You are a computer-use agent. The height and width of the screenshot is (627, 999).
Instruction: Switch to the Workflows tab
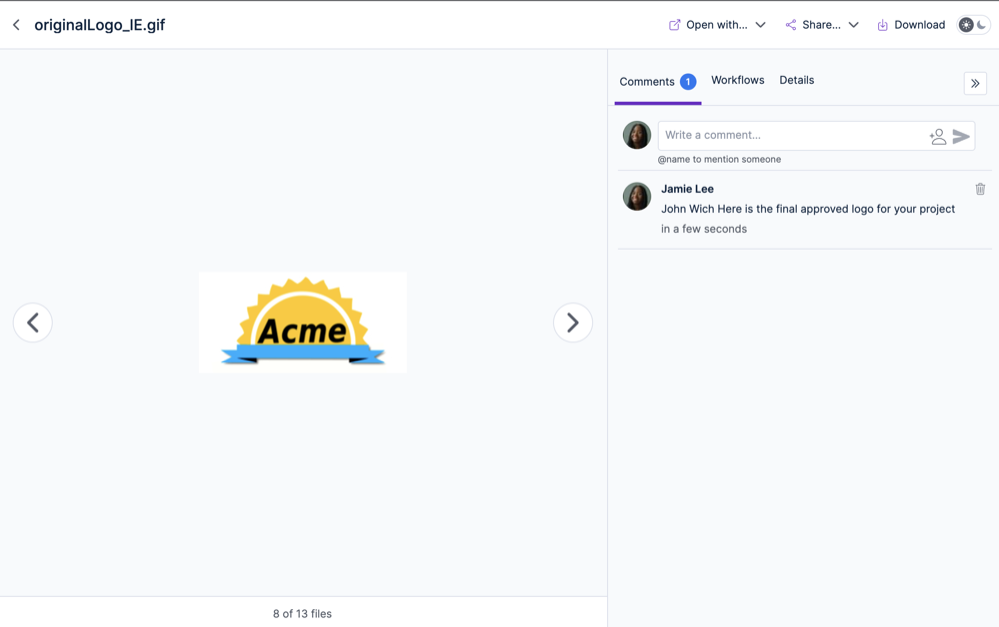click(738, 80)
